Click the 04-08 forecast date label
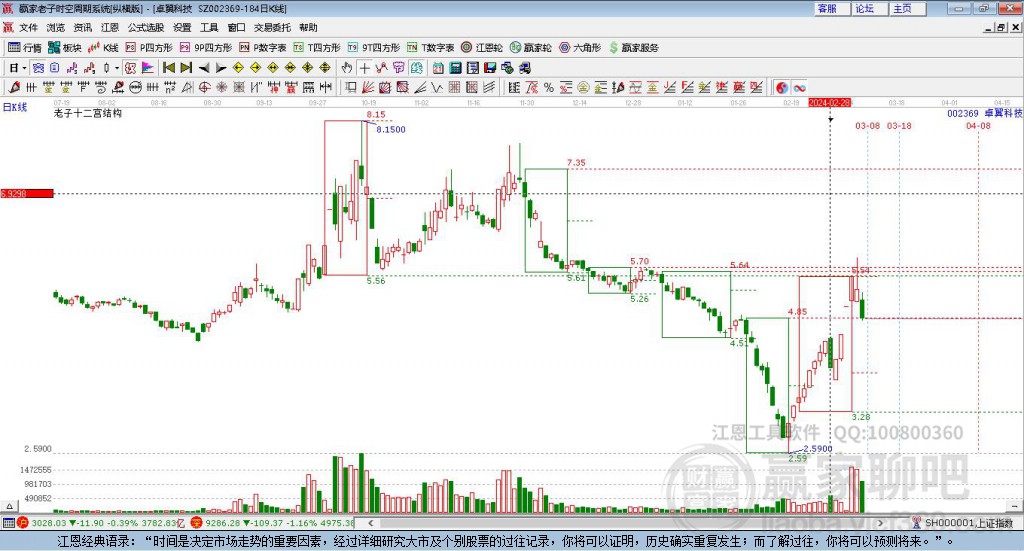 coord(978,125)
